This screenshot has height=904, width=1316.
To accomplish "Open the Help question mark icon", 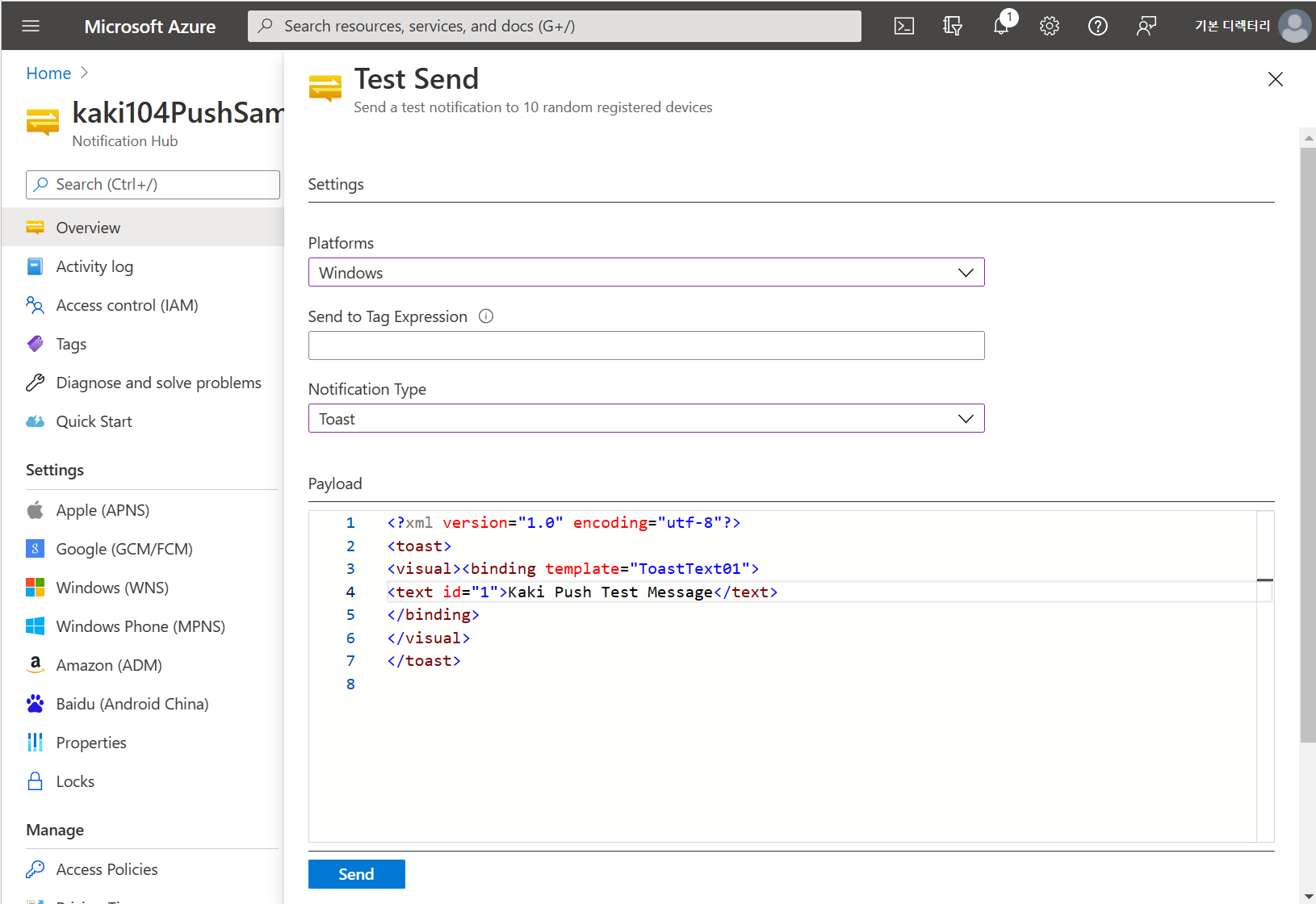I will point(1098,26).
